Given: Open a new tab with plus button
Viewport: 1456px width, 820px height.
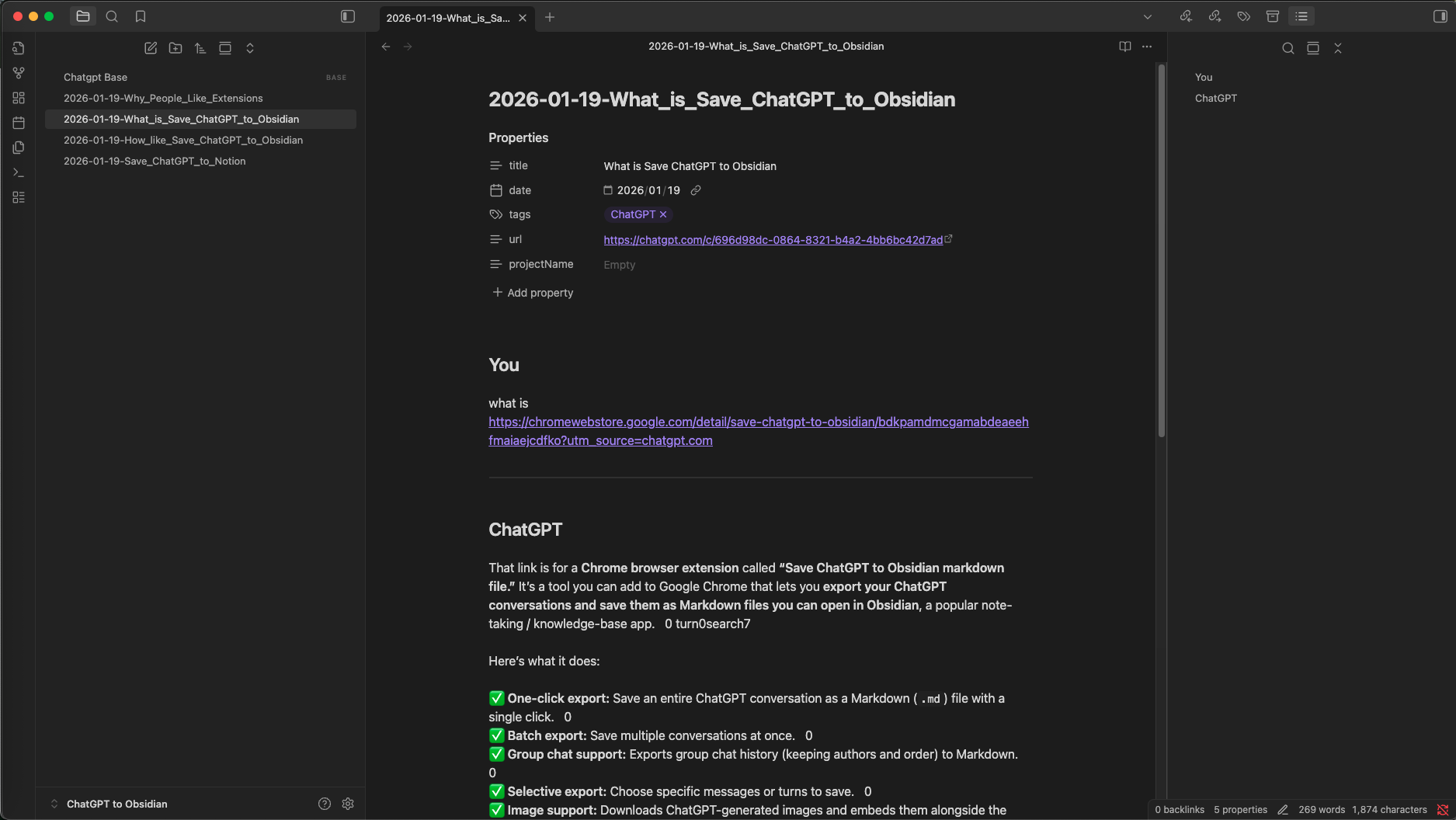Looking at the screenshot, I should click(550, 17).
